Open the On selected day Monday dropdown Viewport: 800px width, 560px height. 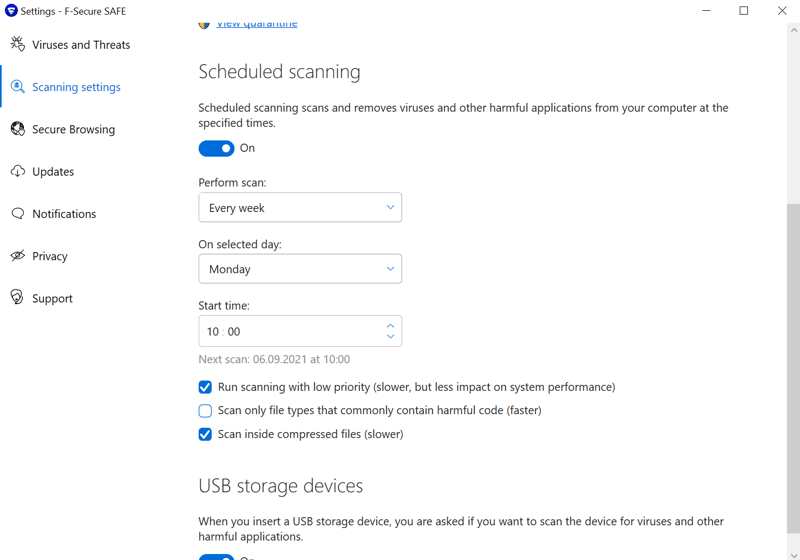click(300, 269)
